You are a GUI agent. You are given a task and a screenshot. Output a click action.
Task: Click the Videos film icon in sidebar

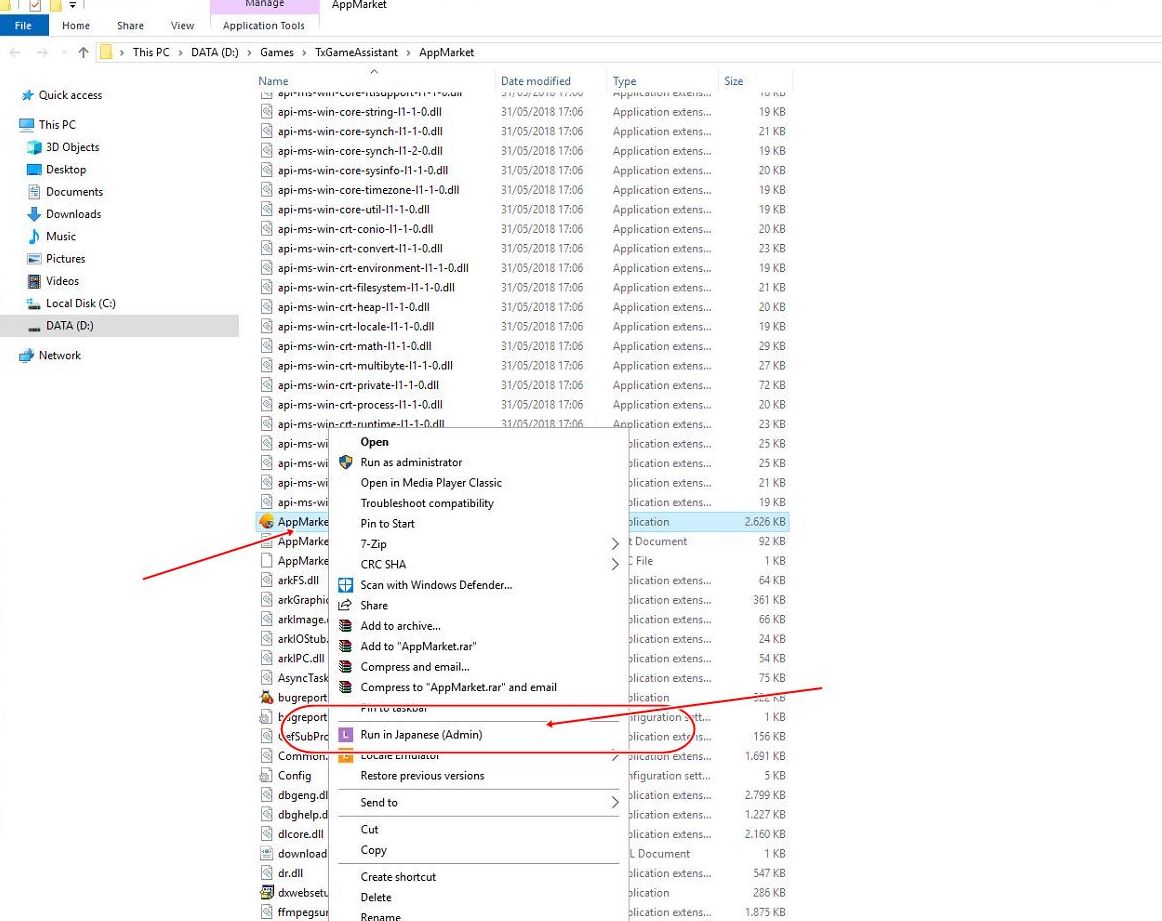[34, 281]
